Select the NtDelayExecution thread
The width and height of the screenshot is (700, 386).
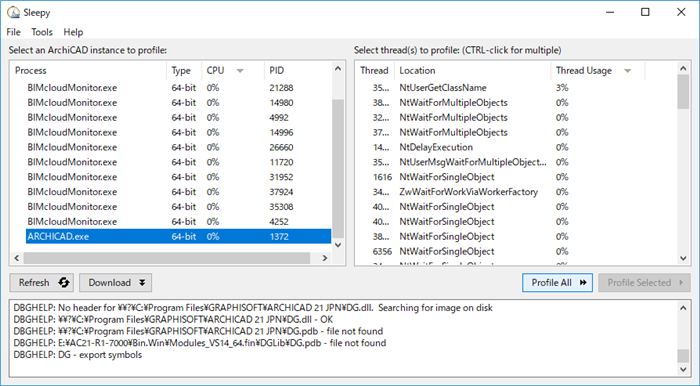point(517,147)
